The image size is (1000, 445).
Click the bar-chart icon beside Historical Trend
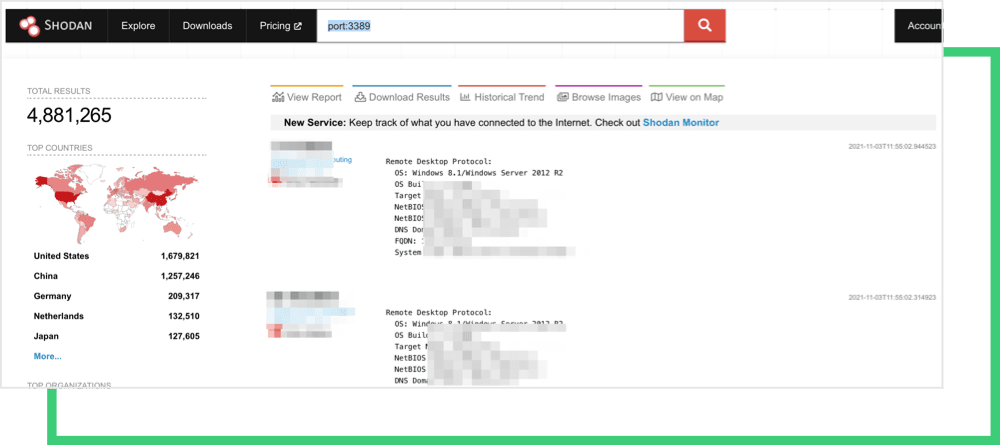pyautogui.click(x=465, y=97)
